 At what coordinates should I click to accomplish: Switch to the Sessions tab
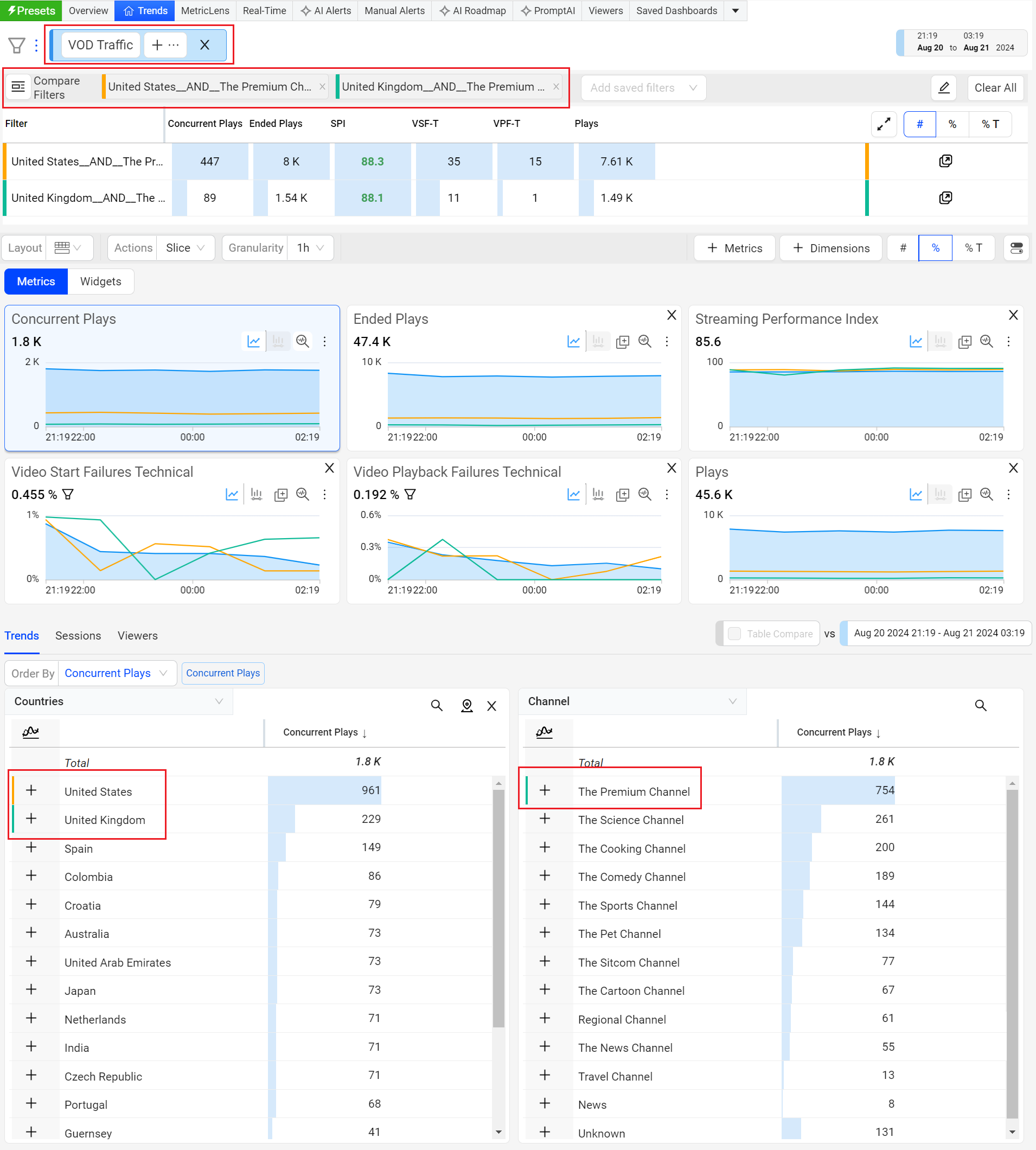(x=78, y=636)
